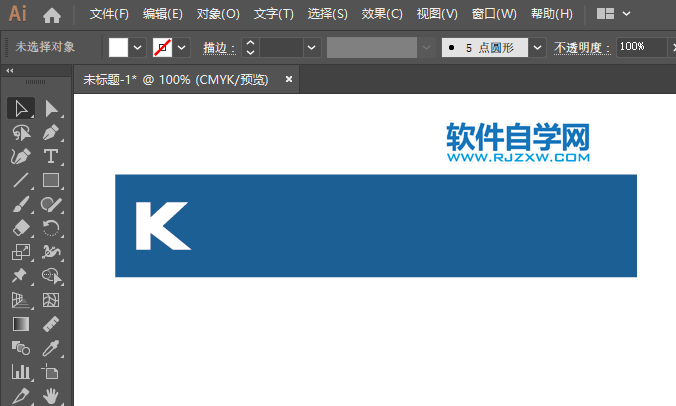Select the Gradient tool
Screen dimensions: 676x406
tap(21, 324)
